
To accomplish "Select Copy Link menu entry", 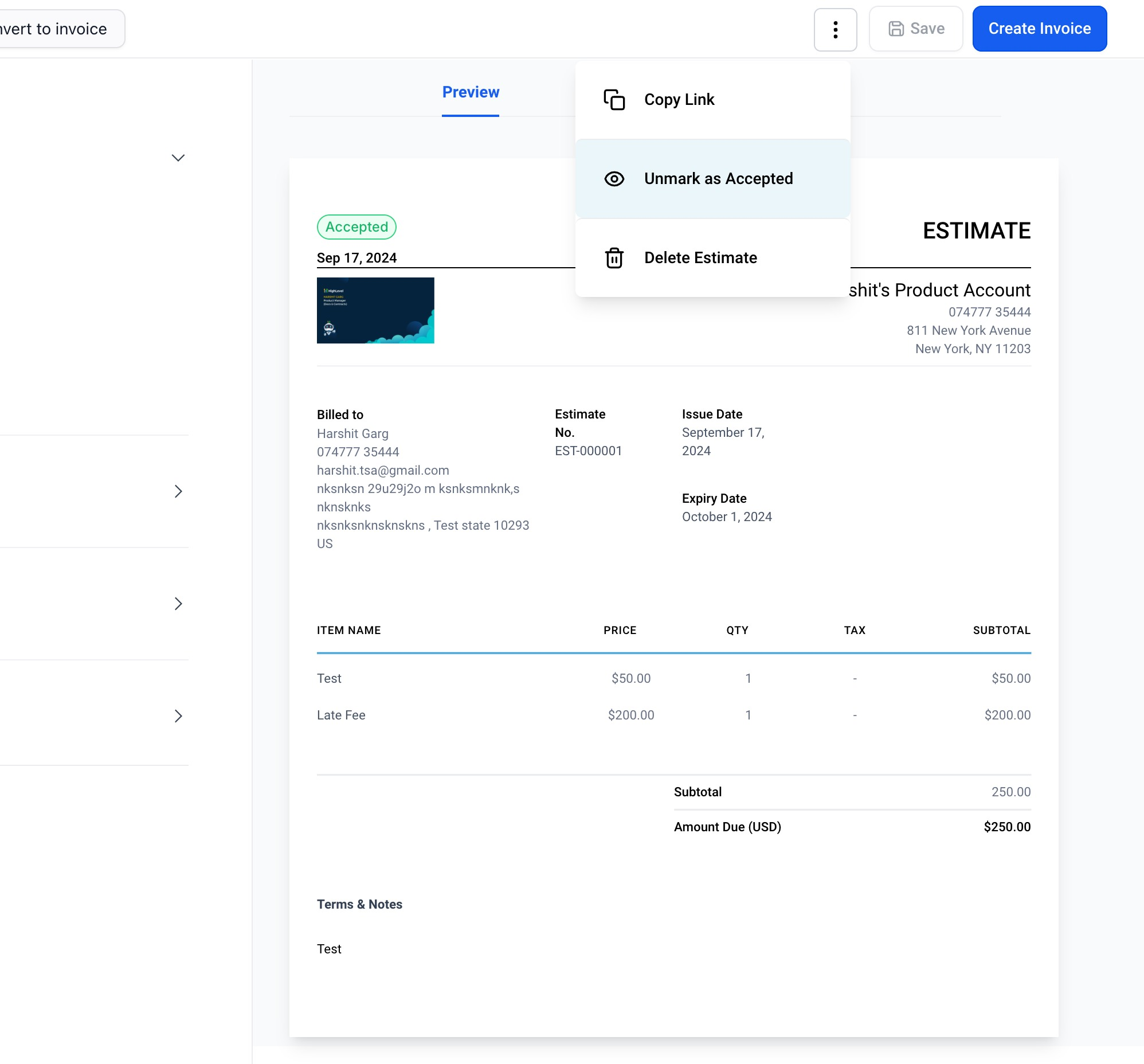I will [x=679, y=100].
